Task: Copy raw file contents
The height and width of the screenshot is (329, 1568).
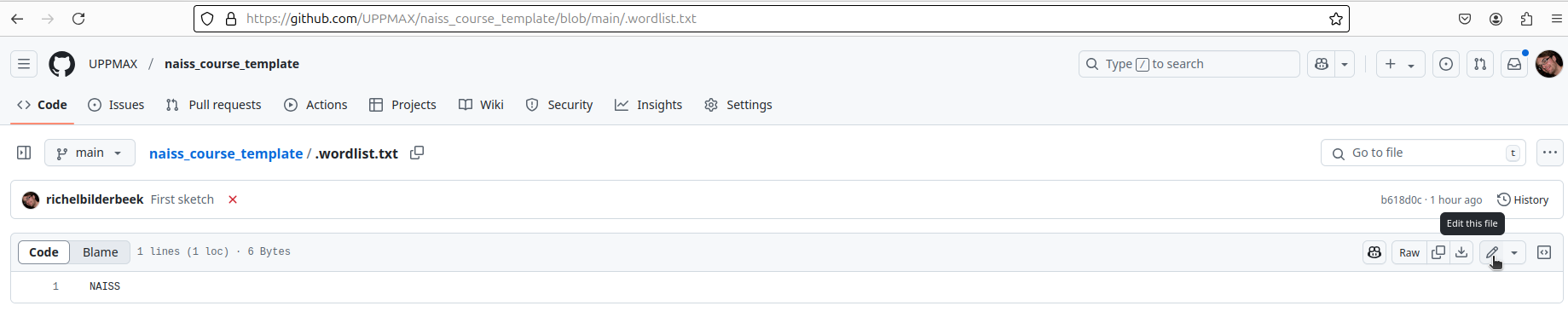Action: coord(1438,252)
